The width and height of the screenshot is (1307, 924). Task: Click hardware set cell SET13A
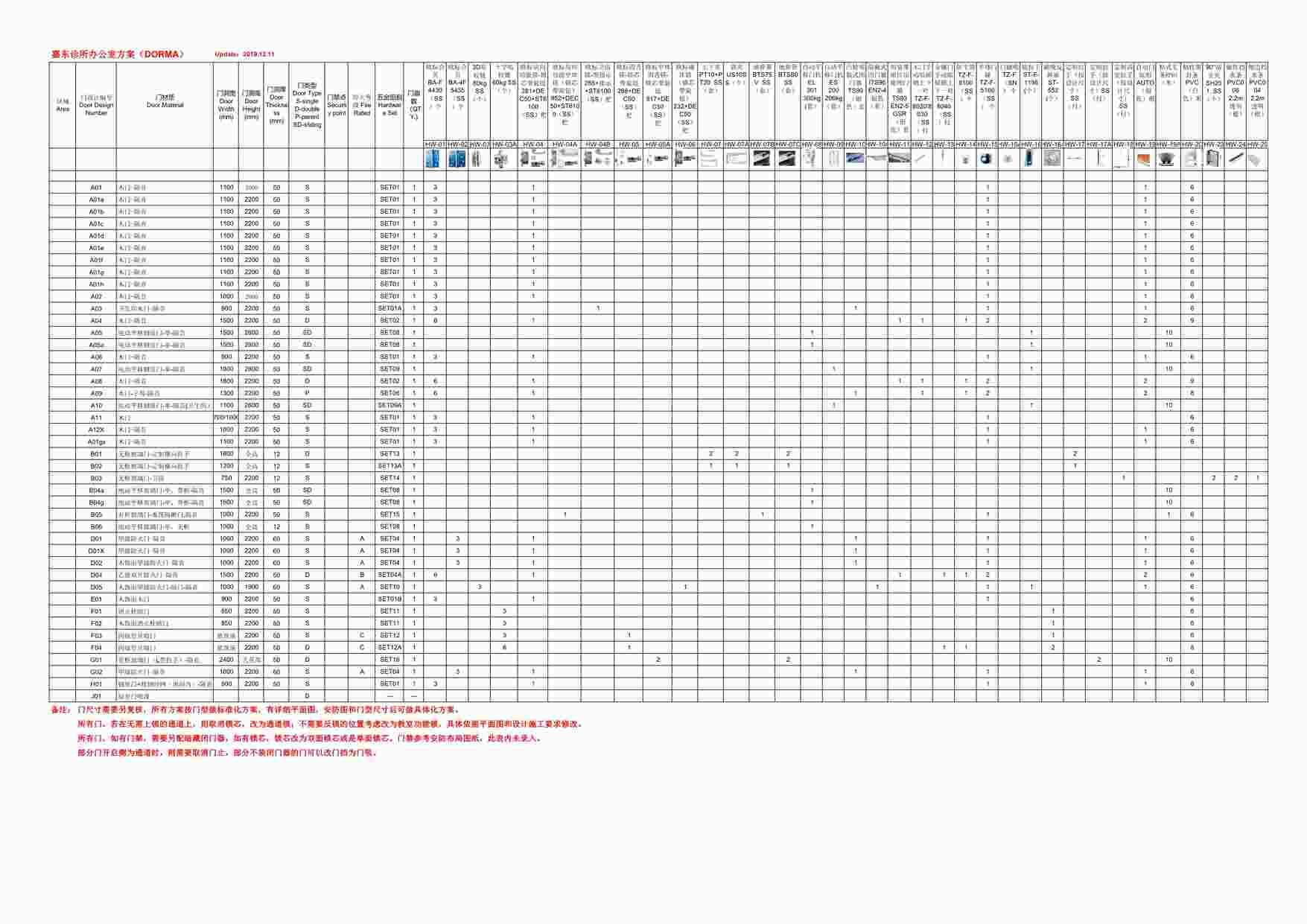pos(389,466)
